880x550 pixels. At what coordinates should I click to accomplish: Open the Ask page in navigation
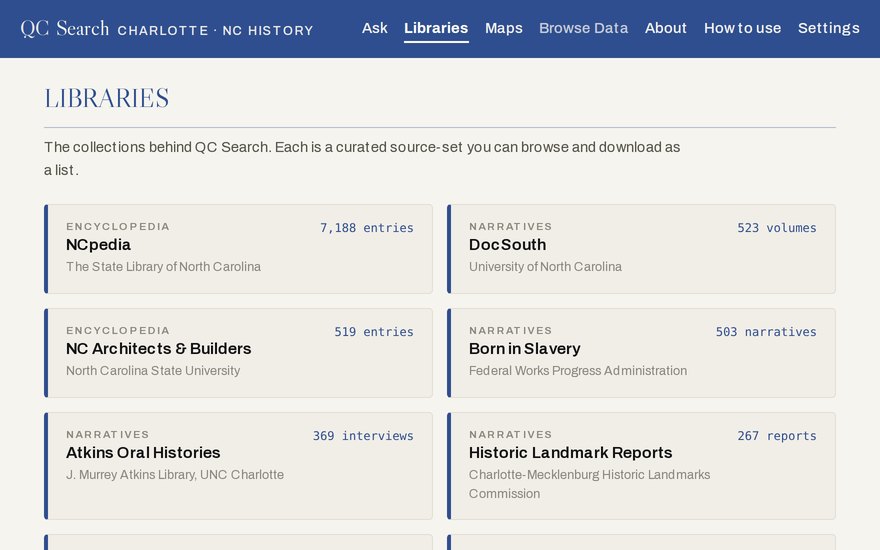pos(374,28)
